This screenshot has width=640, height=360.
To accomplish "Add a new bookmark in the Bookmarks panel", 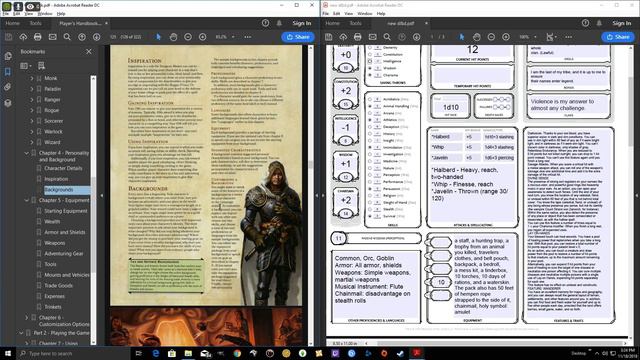I will pyautogui.click(x=41, y=66).
